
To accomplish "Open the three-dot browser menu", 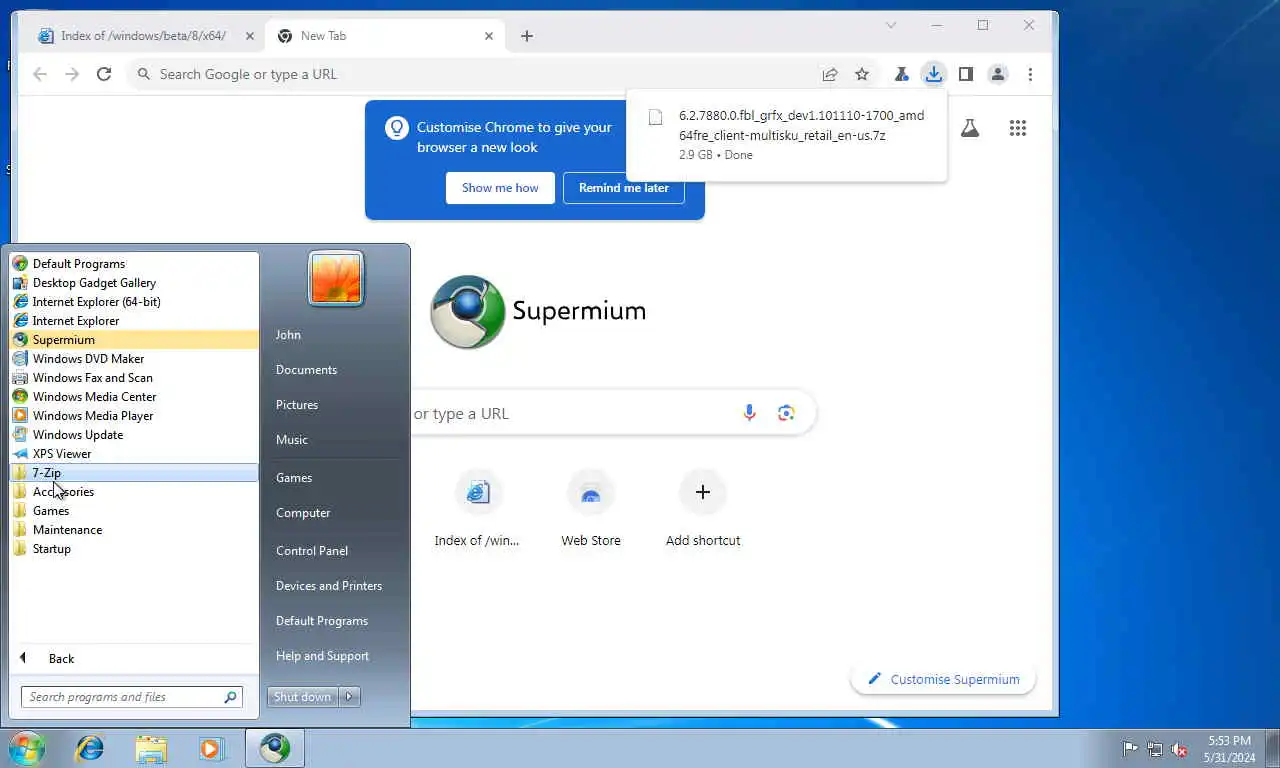I will (1030, 74).
